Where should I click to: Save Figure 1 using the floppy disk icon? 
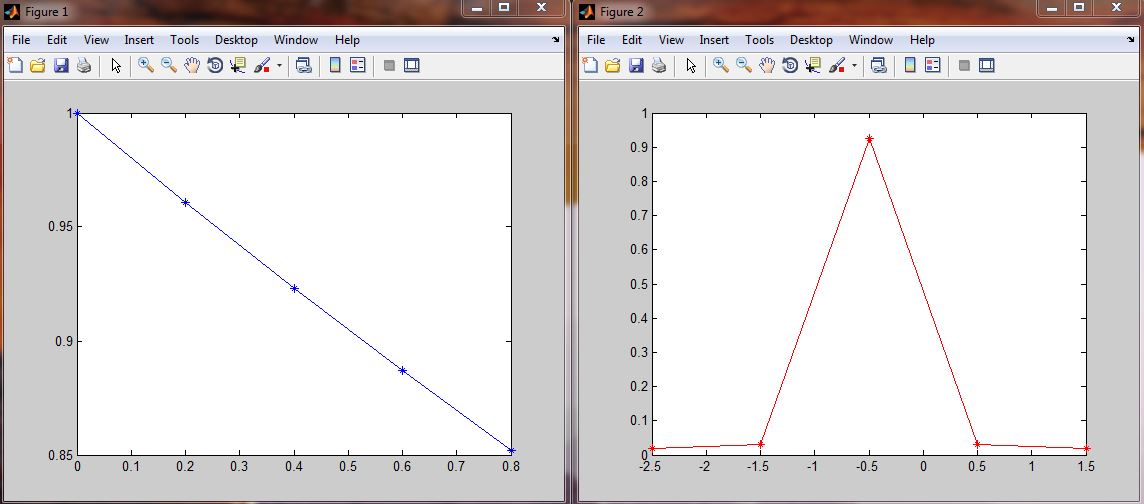tap(61, 65)
